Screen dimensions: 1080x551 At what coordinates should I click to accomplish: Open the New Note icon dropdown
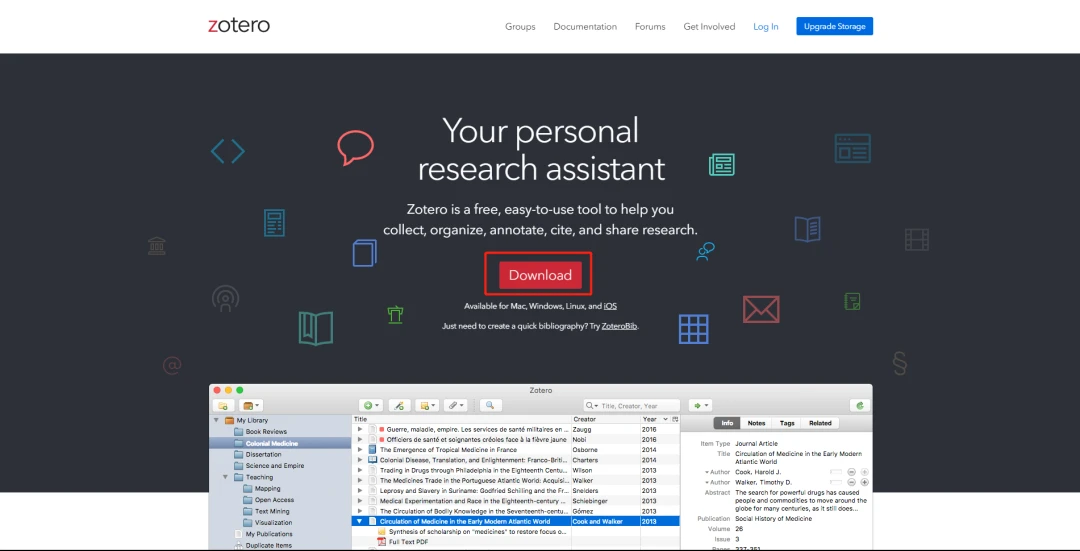click(x=428, y=406)
